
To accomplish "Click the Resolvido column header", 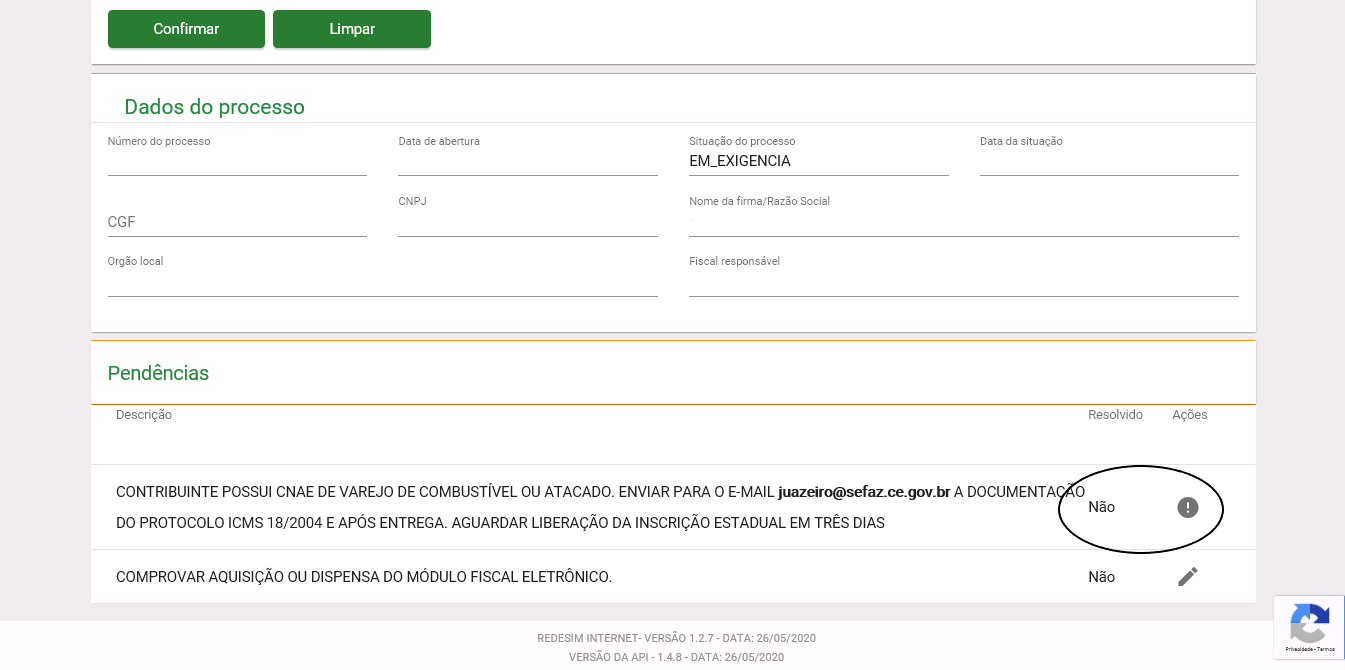I will coord(1115,415).
